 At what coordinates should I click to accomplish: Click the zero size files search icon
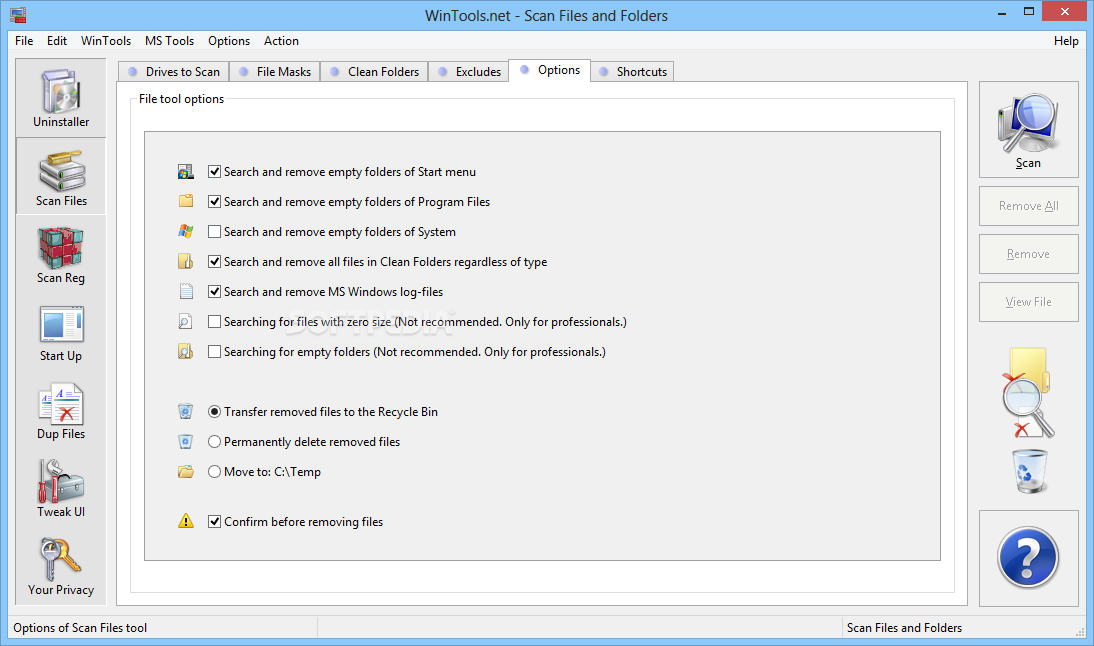(x=186, y=322)
